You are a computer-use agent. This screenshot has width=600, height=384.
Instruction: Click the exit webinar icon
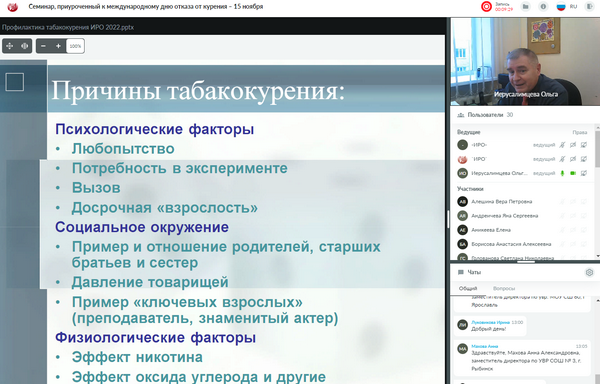click(x=589, y=7)
